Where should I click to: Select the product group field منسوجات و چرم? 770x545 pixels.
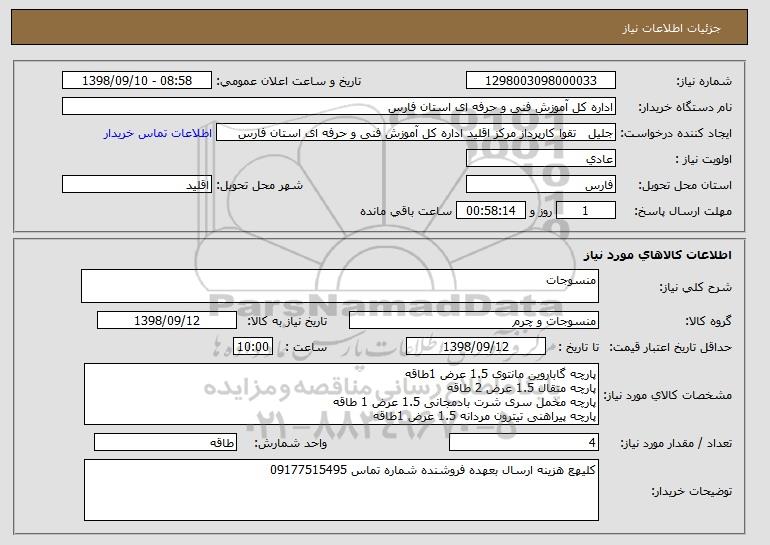(x=474, y=321)
